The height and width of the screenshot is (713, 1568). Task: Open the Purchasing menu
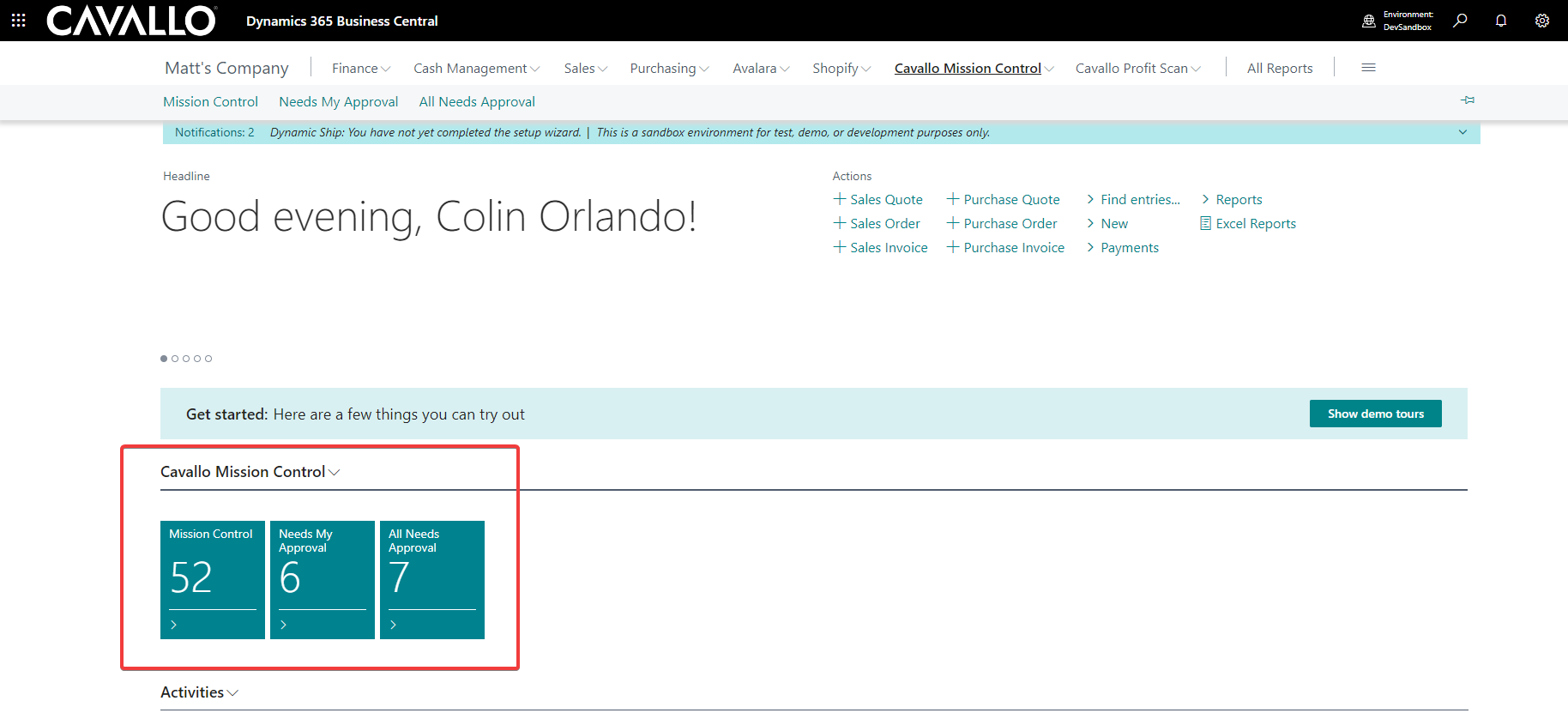[668, 69]
